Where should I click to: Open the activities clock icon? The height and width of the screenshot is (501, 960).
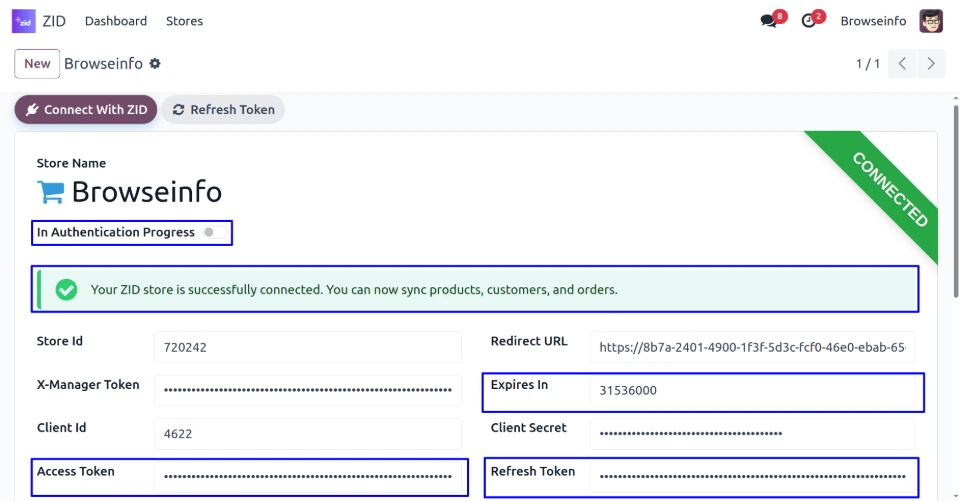[809, 21]
